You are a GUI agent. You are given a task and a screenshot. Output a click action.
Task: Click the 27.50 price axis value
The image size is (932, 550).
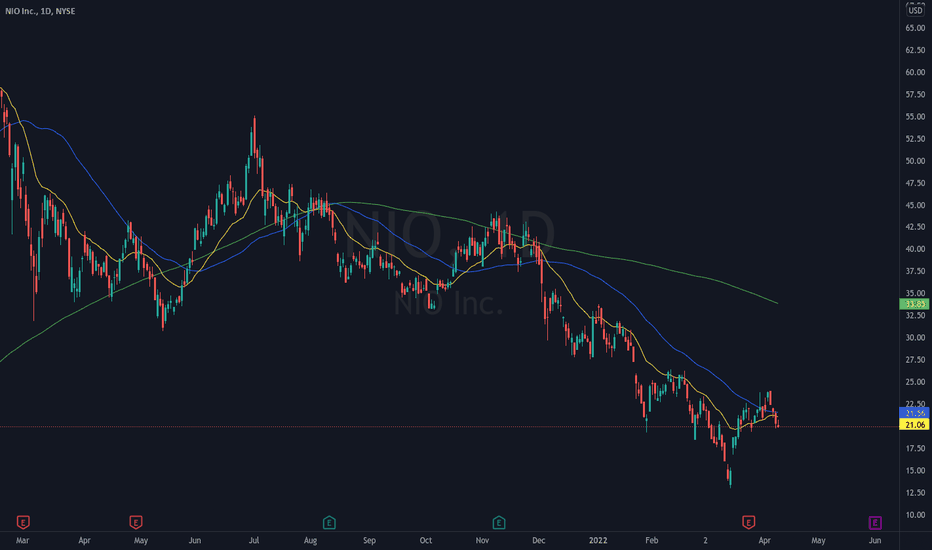tap(915, 360)
